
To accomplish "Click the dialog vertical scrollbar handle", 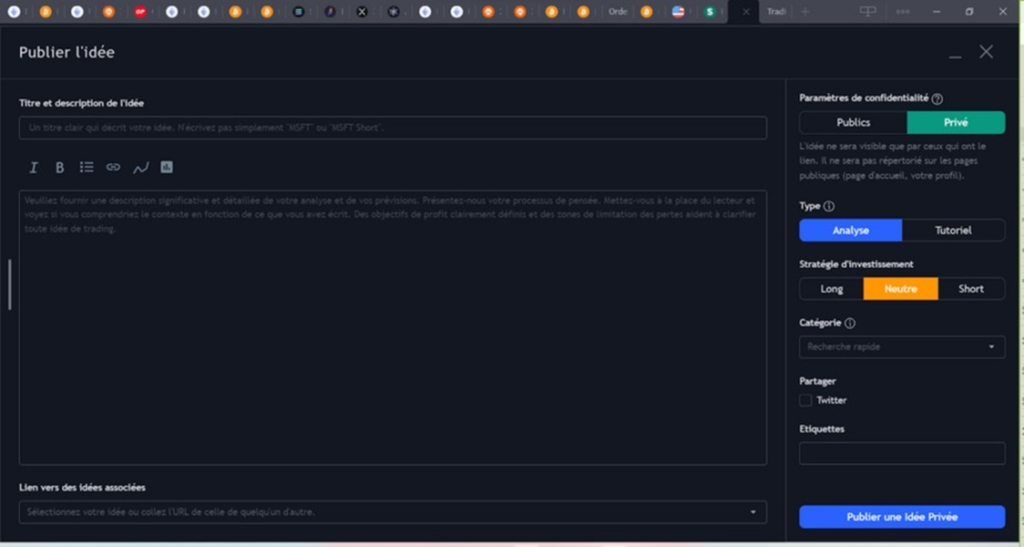I will 9,285.
